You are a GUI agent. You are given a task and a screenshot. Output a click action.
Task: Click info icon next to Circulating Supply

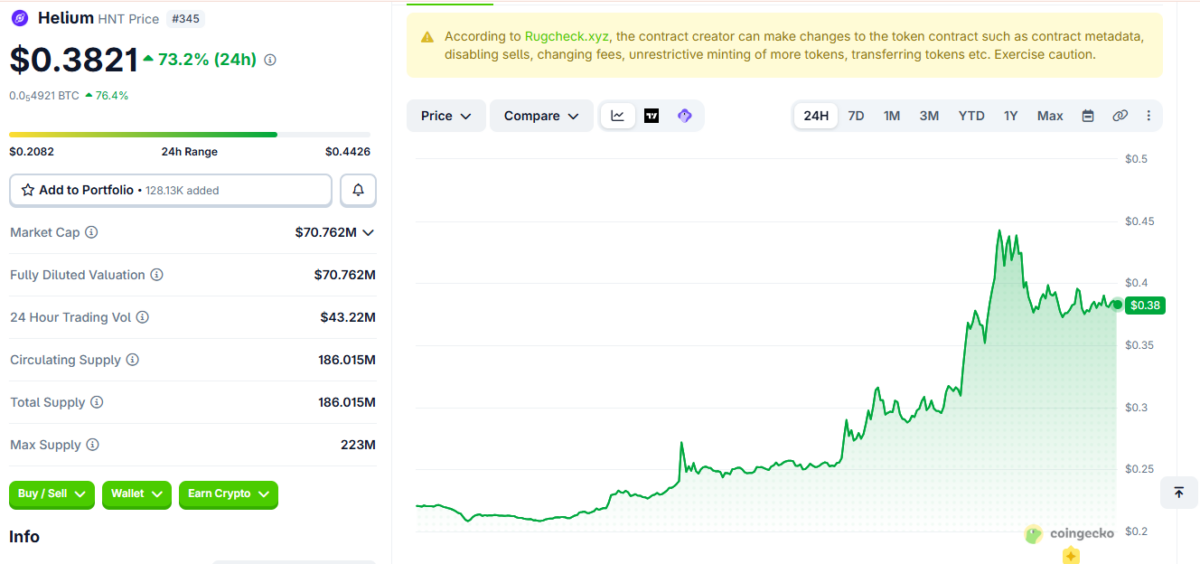[x=133, y=360]
